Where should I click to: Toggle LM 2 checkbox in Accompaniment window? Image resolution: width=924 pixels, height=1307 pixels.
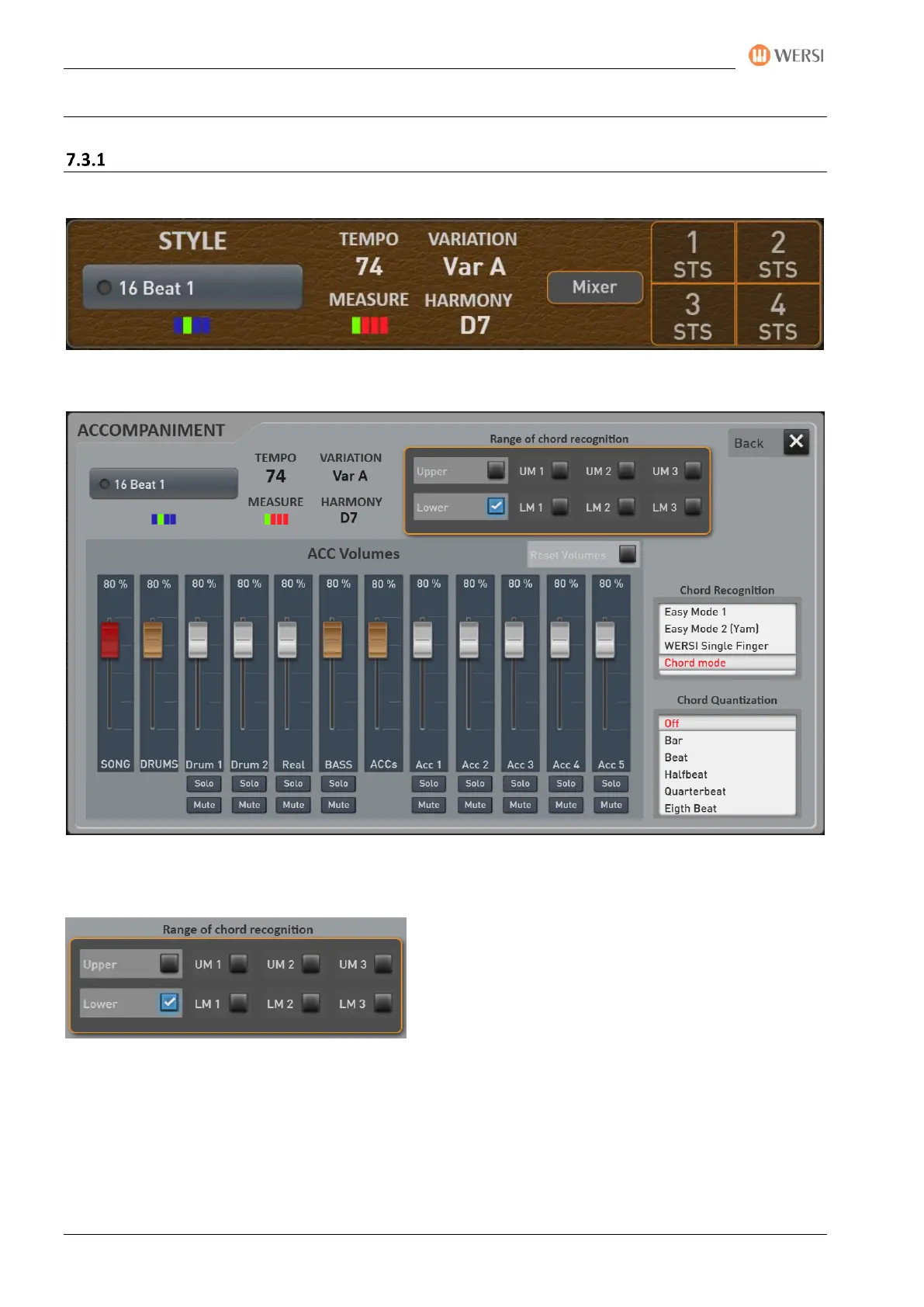click(x=626, y=507)
